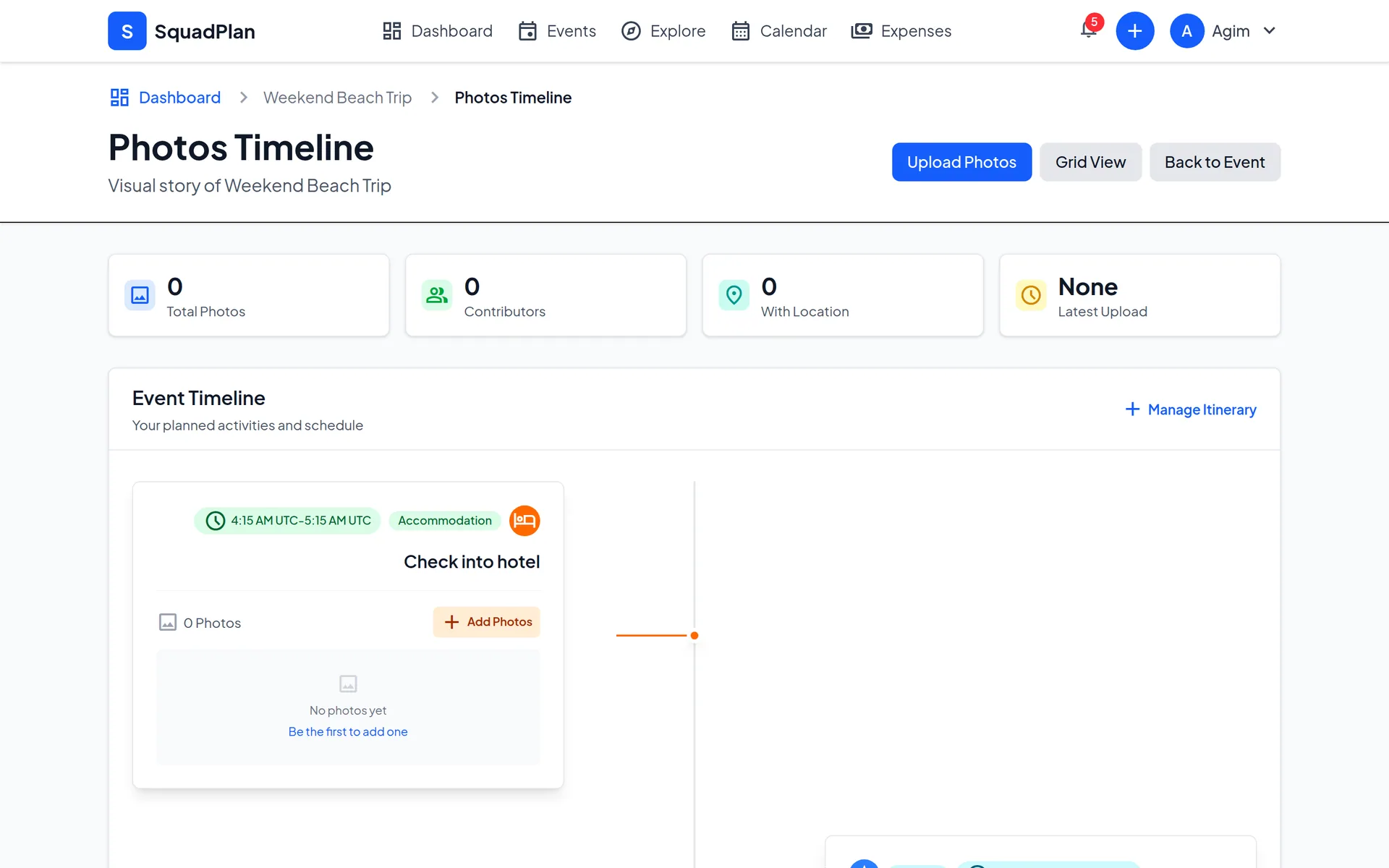The height and width of the screenshot is (868, 1389).
Task: Click the Accommodation category tag
Action: [445, 521]
